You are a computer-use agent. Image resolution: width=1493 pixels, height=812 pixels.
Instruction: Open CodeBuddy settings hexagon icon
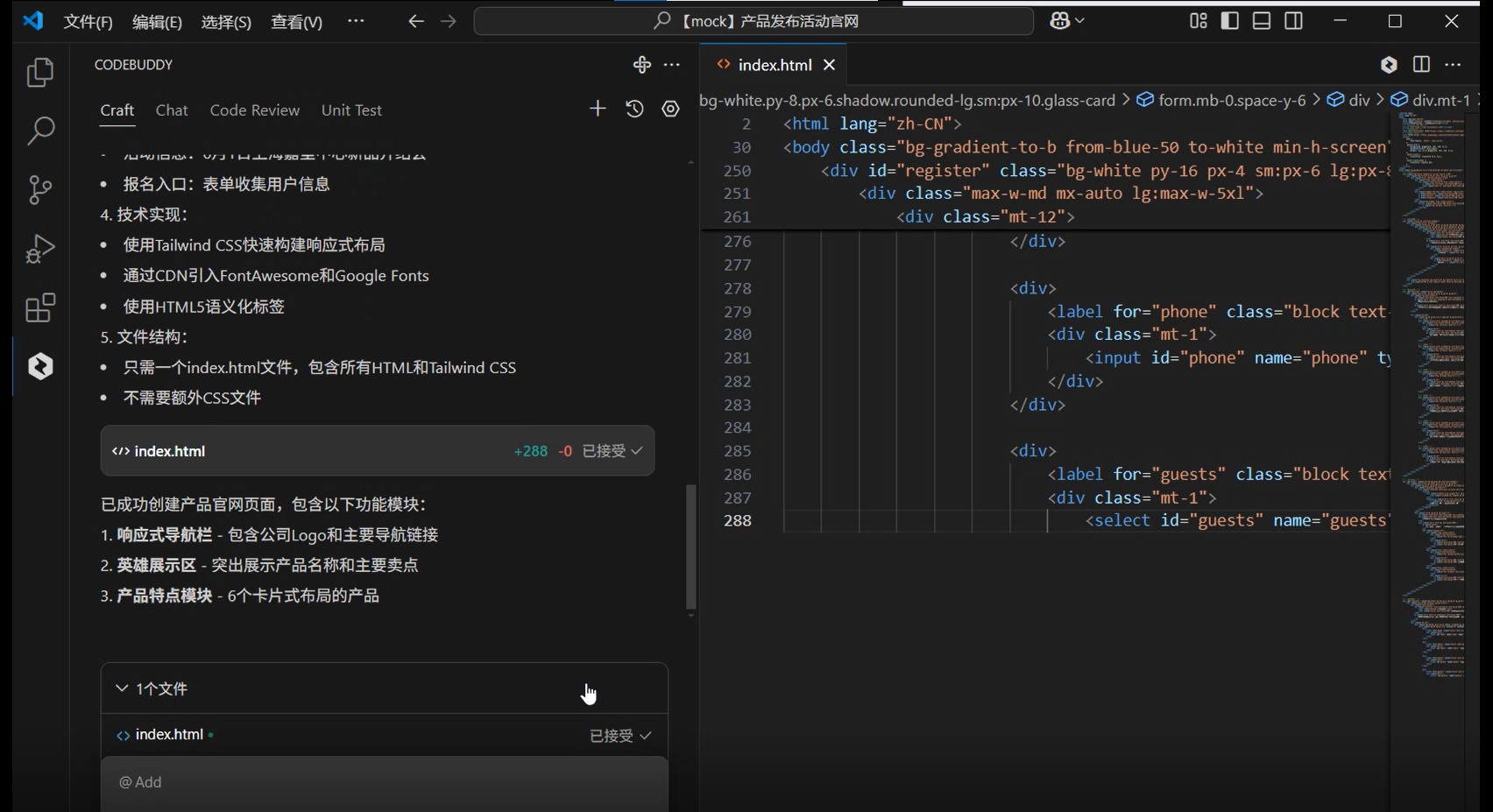pos(670,109)
